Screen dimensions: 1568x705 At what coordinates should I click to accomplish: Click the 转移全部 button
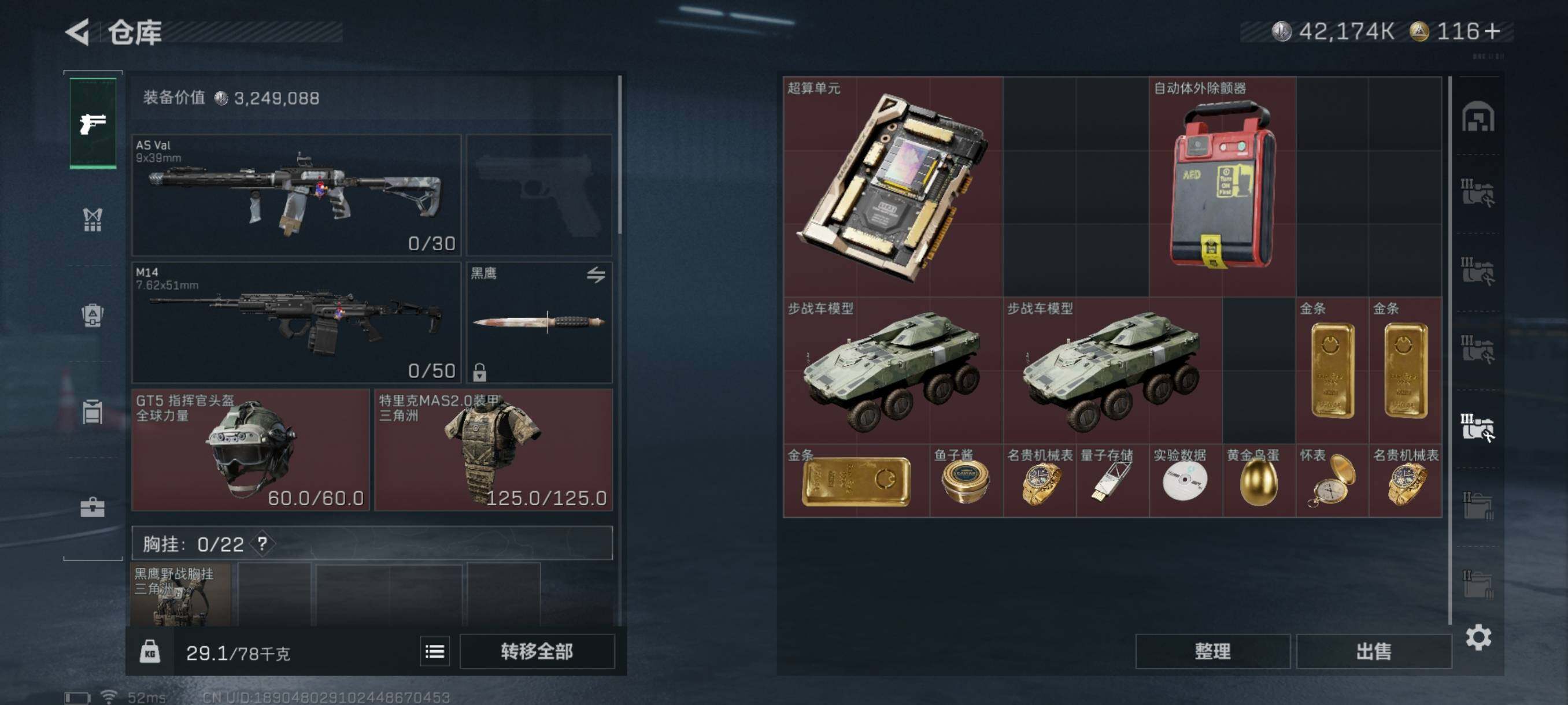point(537,651)
